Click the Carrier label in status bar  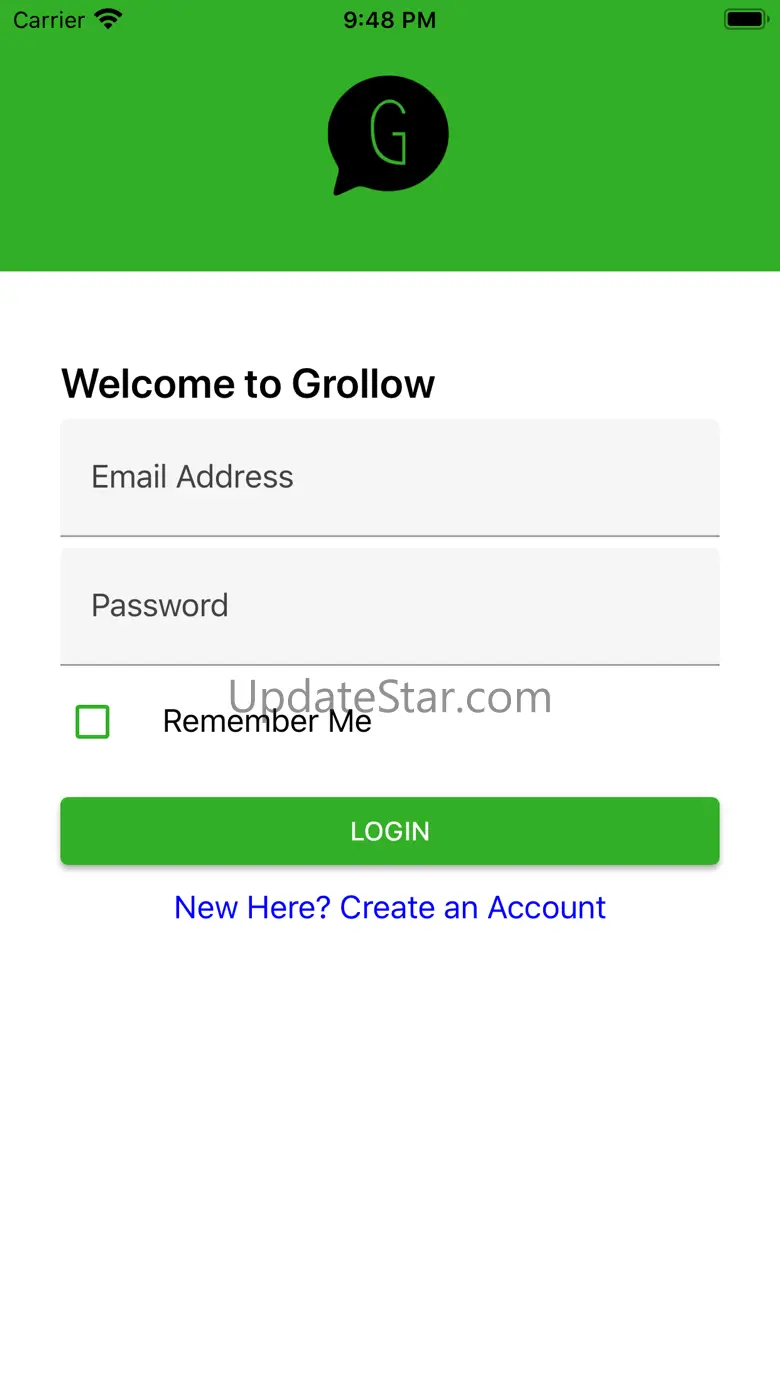49,20
